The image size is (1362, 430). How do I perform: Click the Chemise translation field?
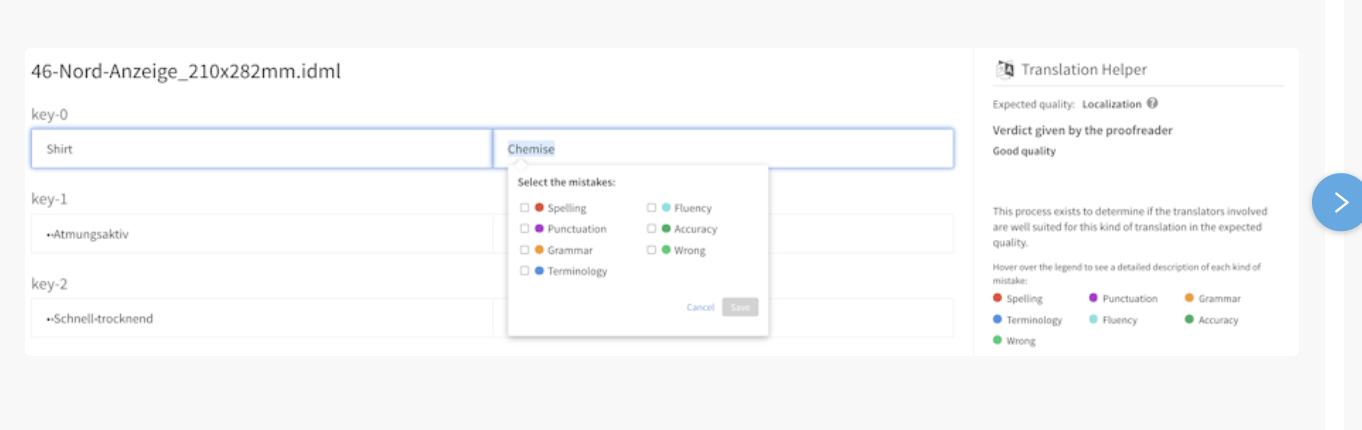(x=723, y=149)
